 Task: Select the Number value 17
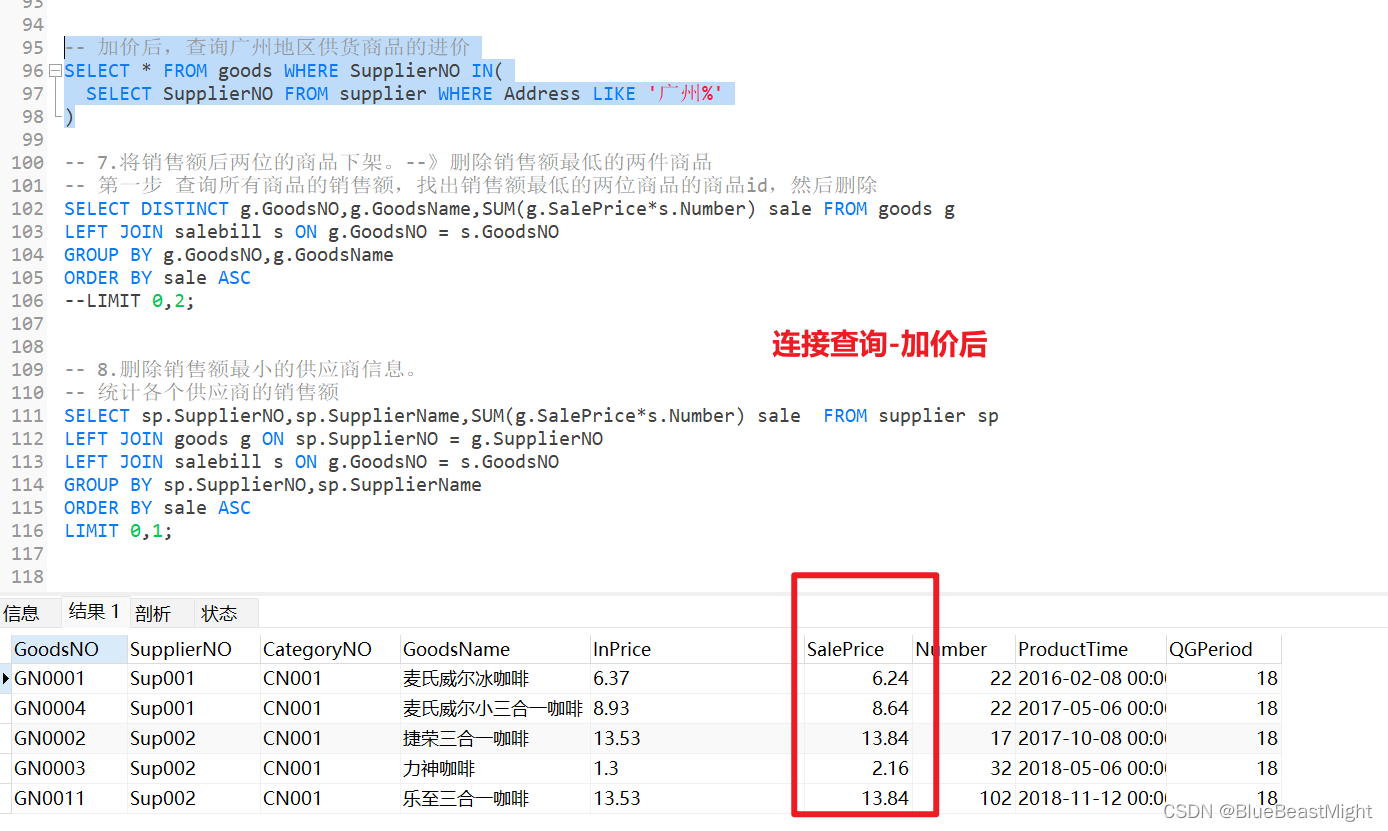point(964,739)
